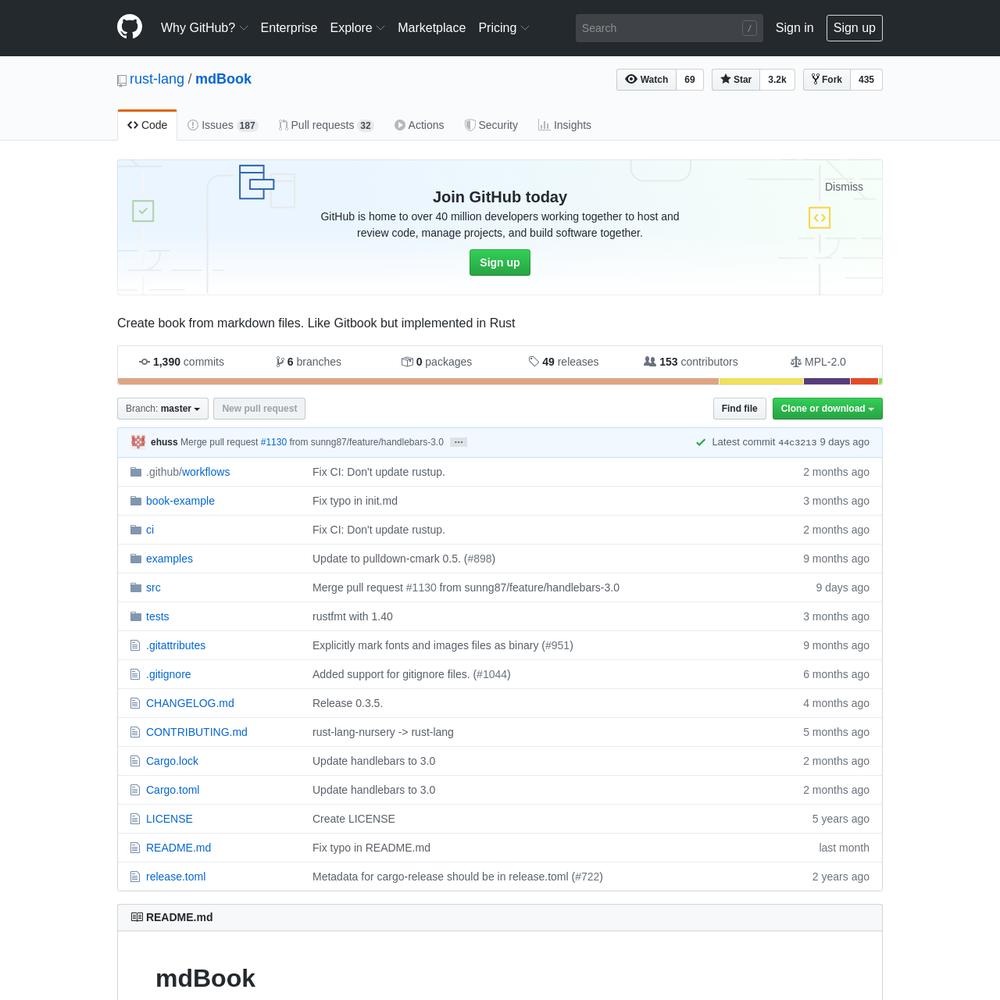Viewport: 1000px width, 1000px height.
Task: Click the green banner Sign up button
Action: coord(499,263)
